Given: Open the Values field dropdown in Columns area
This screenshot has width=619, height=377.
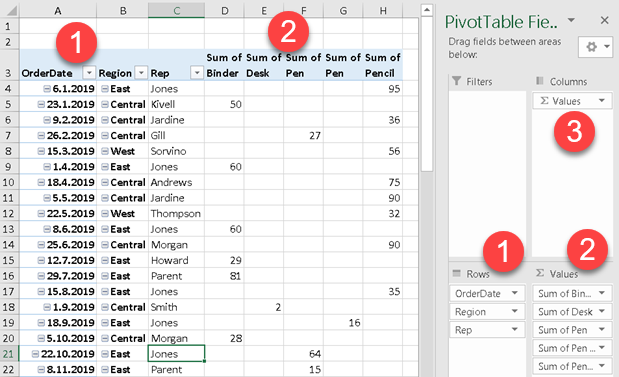Looking at the screenshot, I should tap(602, 101).
